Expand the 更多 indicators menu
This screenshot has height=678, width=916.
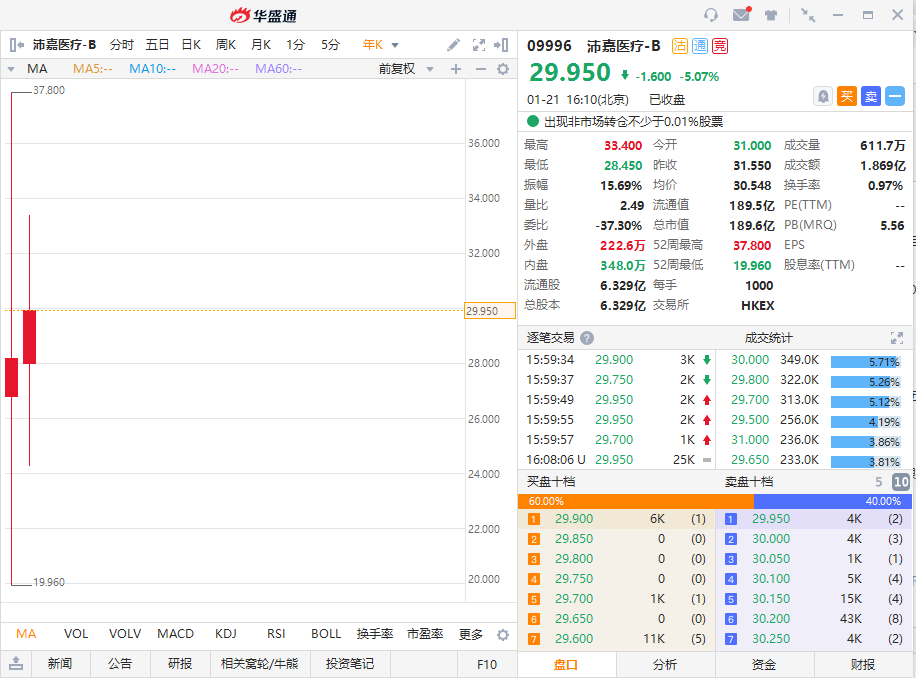471,634
